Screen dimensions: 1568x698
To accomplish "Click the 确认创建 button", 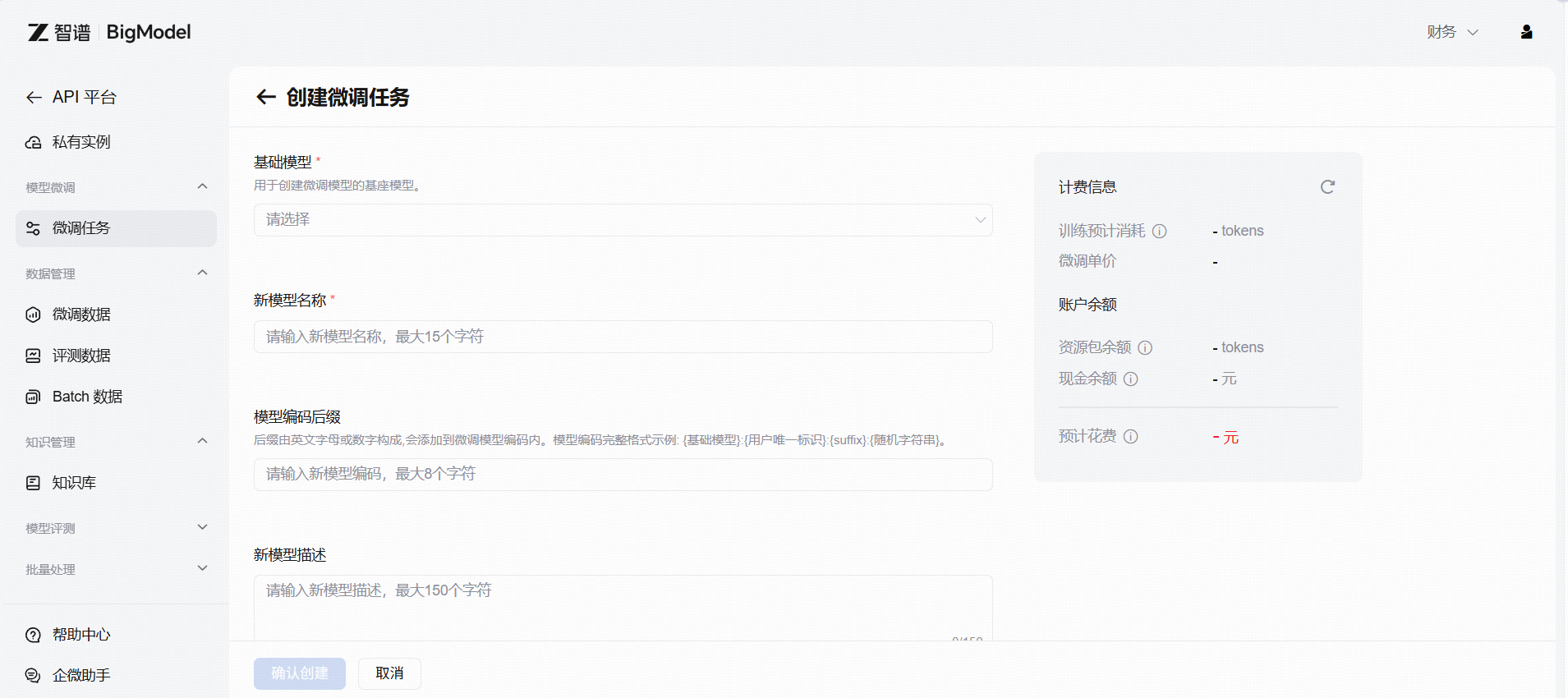I will (x=299, y=673).
